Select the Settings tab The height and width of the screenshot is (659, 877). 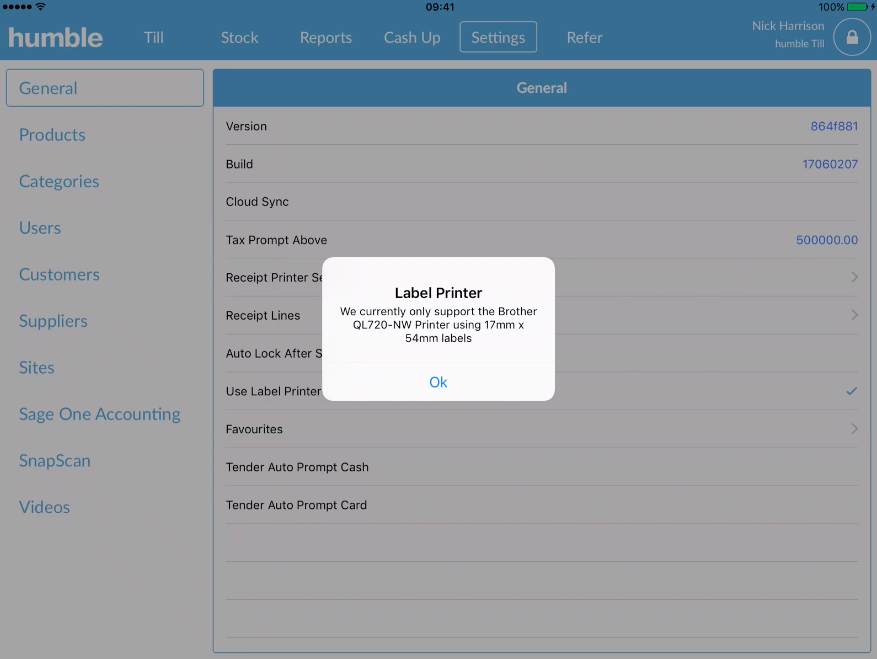click(498, 37)
